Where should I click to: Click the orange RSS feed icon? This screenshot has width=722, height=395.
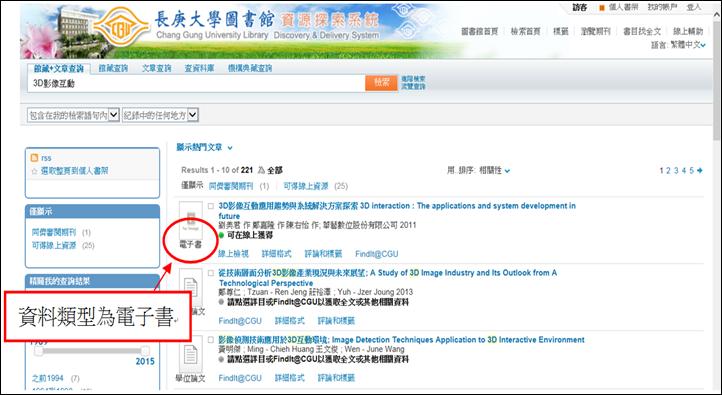click(34, 158)
